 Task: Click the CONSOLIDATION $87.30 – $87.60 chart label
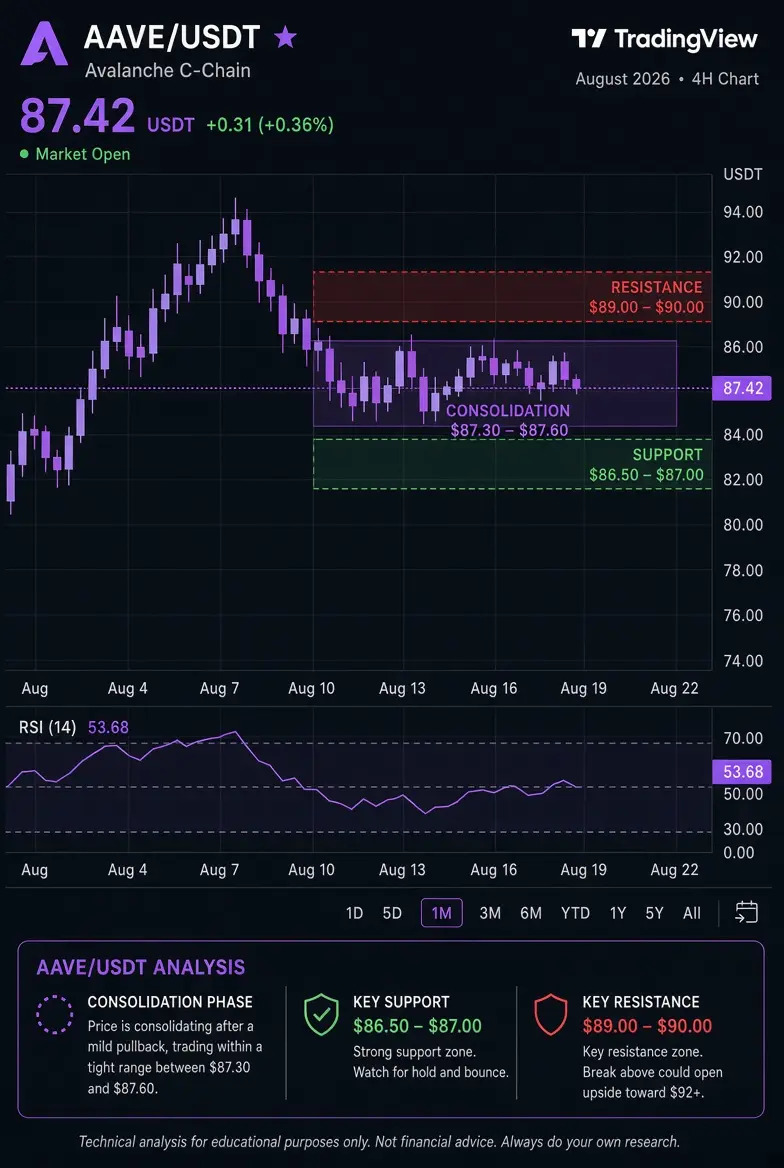click(508, 420)
